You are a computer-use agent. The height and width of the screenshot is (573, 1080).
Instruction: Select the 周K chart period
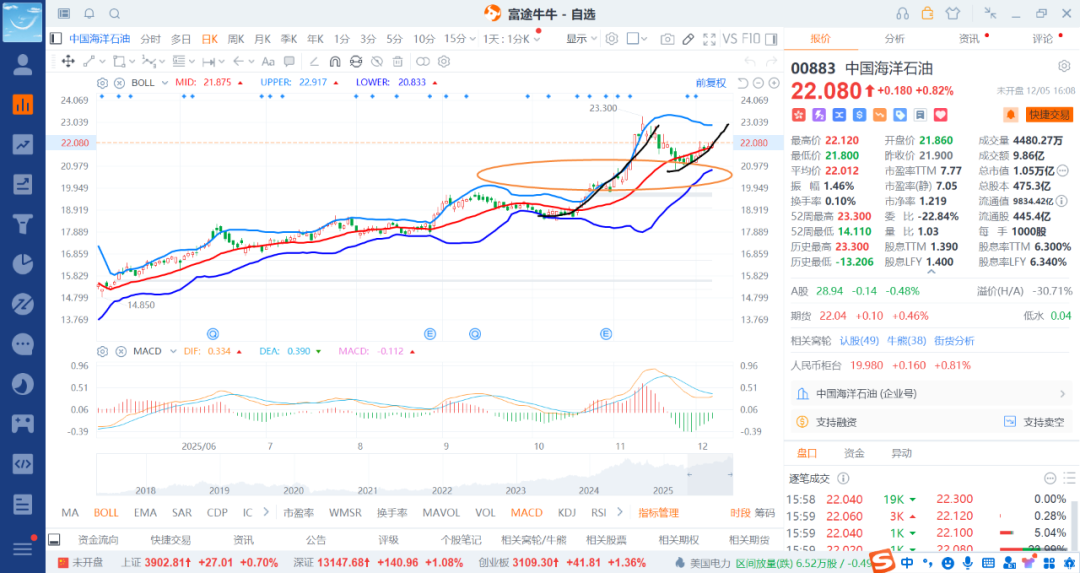pos(236,39)
